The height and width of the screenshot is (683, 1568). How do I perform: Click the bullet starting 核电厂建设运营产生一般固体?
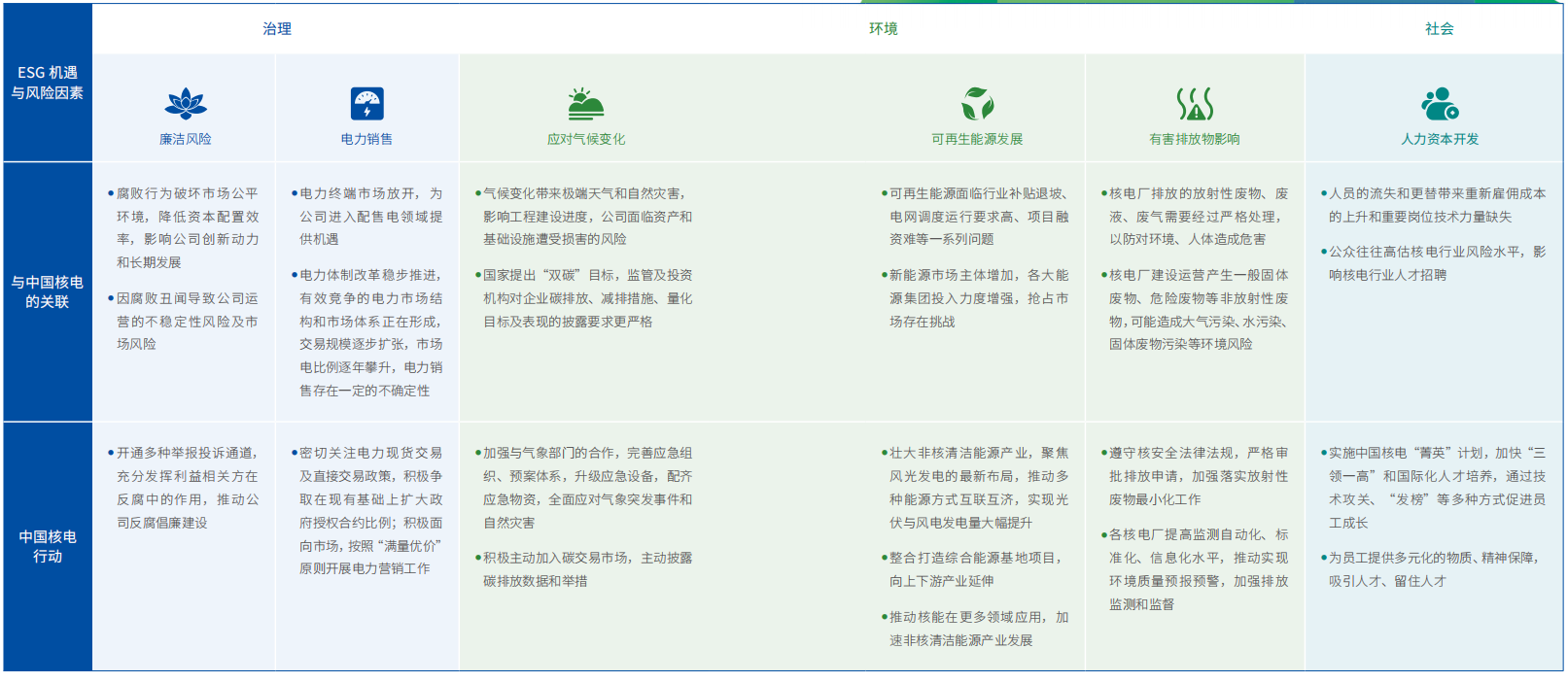tap(1195, 309)
